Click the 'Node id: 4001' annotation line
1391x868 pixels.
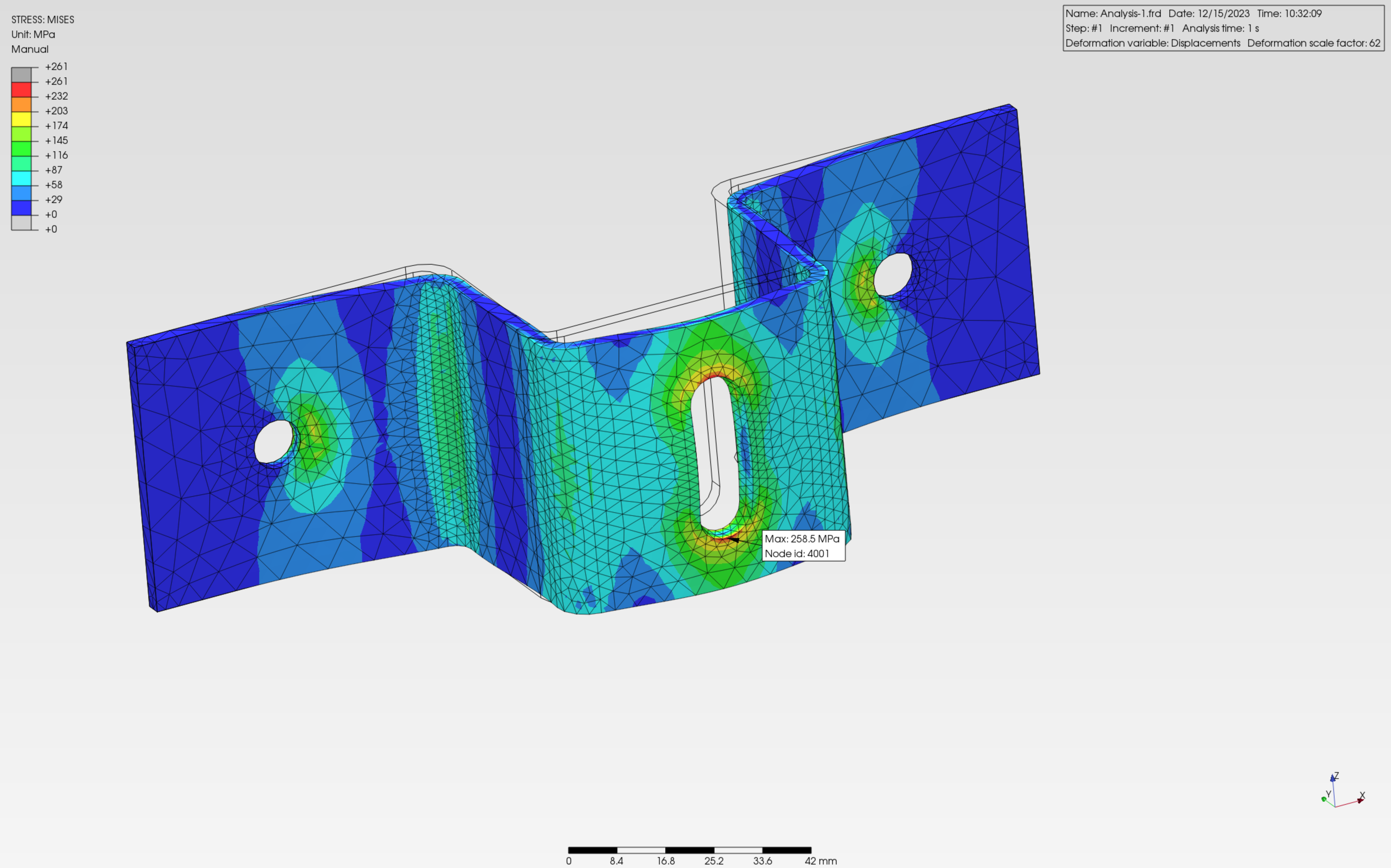coord(797,553)
